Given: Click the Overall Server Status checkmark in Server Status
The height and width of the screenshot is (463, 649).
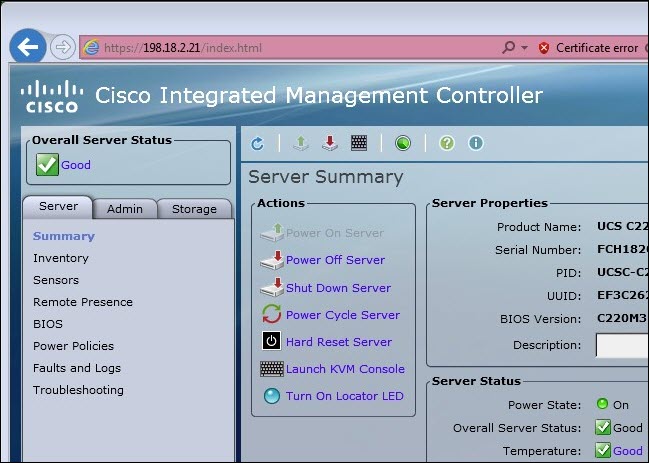Looking at the screenshot, I should [603, 427].
